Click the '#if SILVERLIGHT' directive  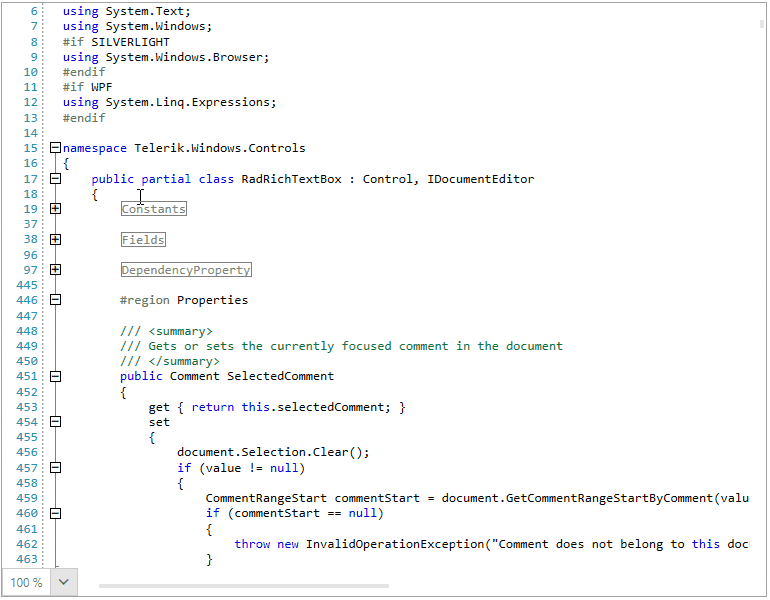click(x=116, y=42)
